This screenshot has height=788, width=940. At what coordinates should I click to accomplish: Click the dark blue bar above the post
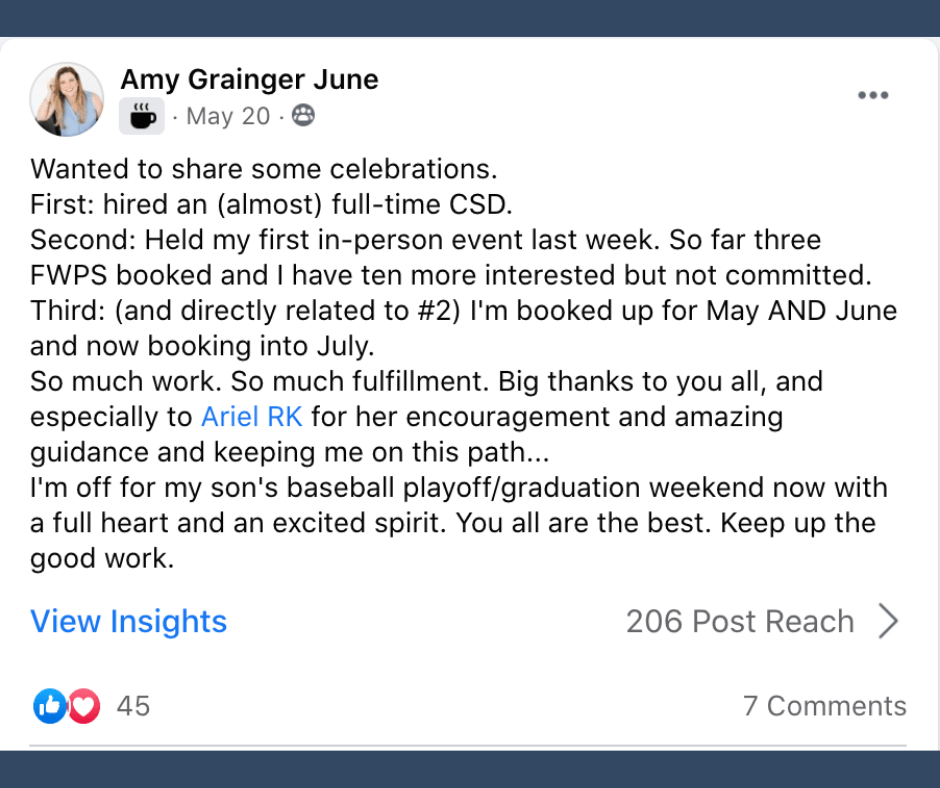click(x=470, y=18)
